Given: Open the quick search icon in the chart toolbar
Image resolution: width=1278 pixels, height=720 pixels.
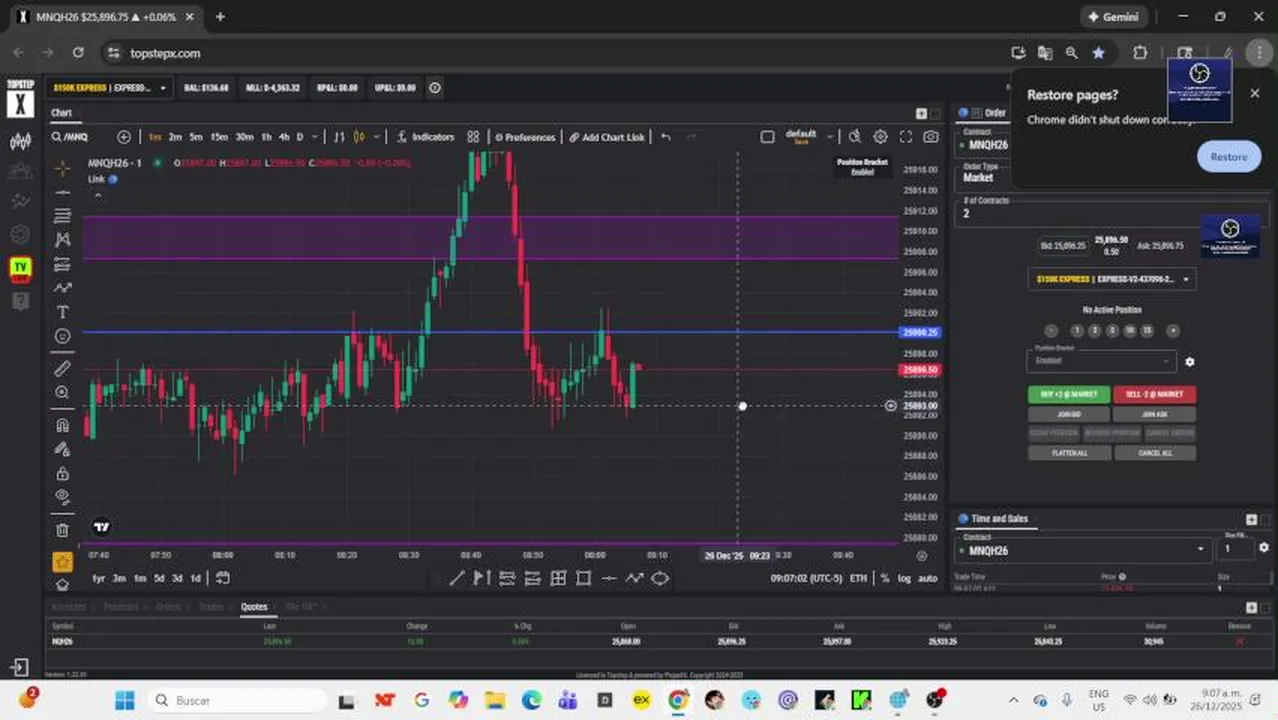Looking at the screenshot, I should 855,137.
